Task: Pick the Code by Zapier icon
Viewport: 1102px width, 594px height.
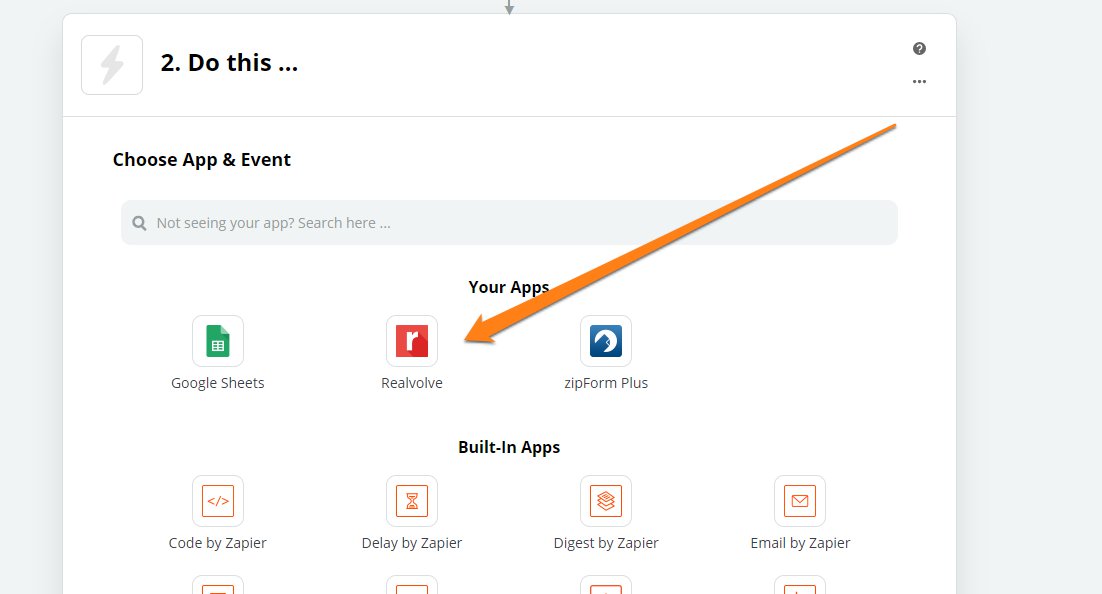Action: tap(218, 501)
